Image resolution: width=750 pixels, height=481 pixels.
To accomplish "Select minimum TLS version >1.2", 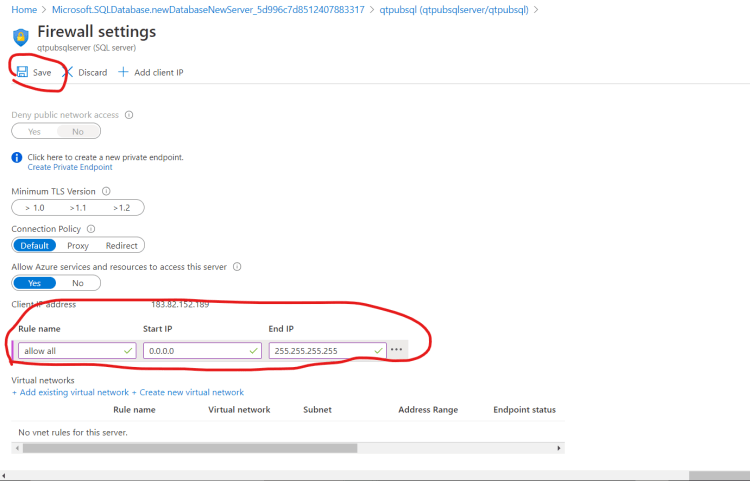I will point(121,208).
